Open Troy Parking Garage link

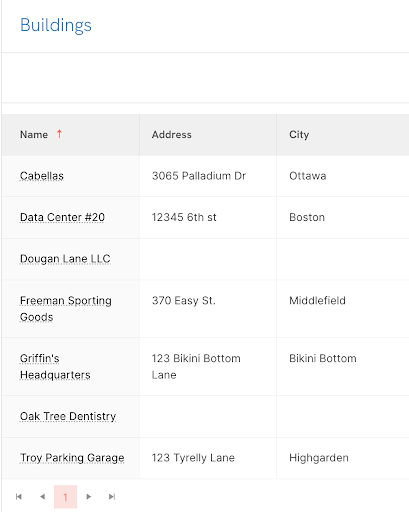[72, 458]
